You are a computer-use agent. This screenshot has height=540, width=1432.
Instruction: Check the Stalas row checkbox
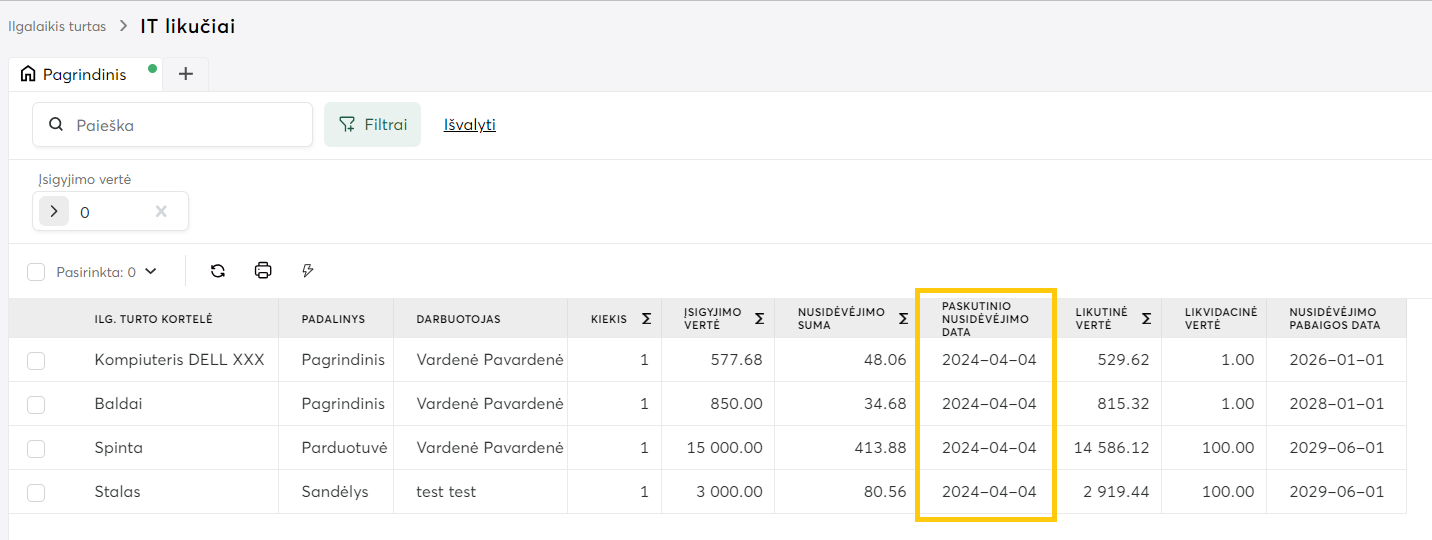[x=36, y=492]
